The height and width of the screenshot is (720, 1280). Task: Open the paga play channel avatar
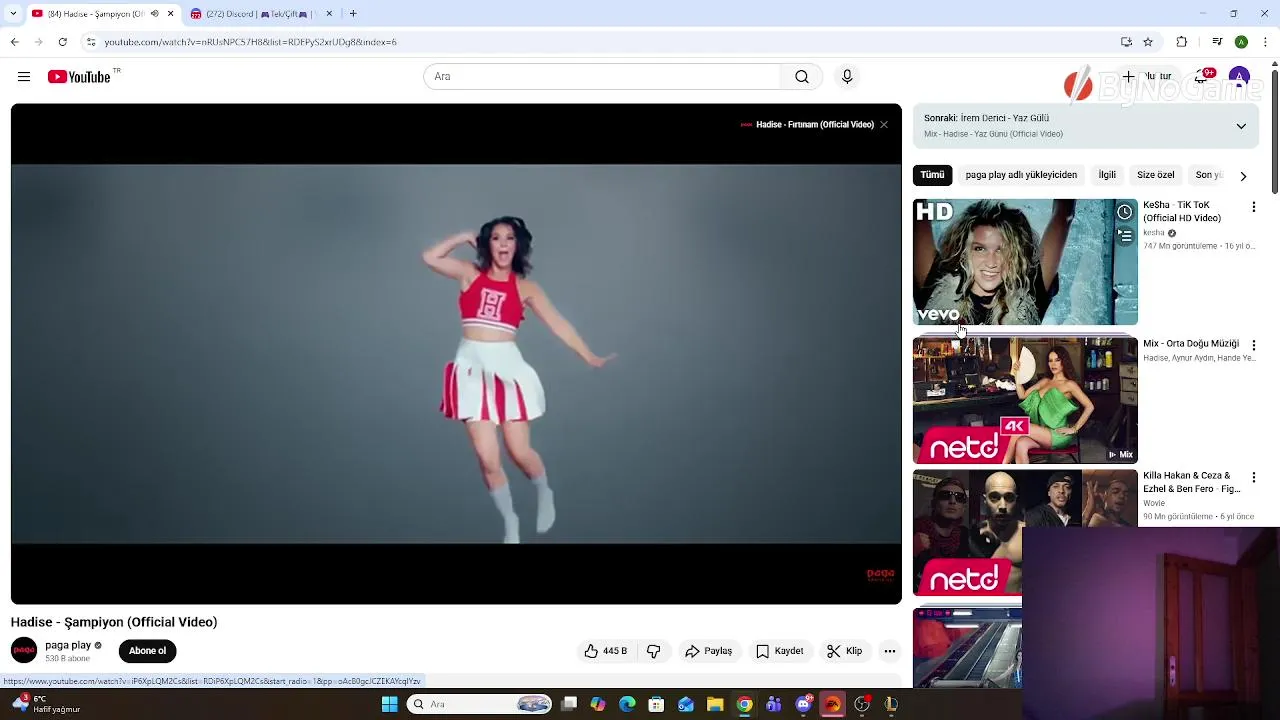pyautogui.click(x=24, y=651)
